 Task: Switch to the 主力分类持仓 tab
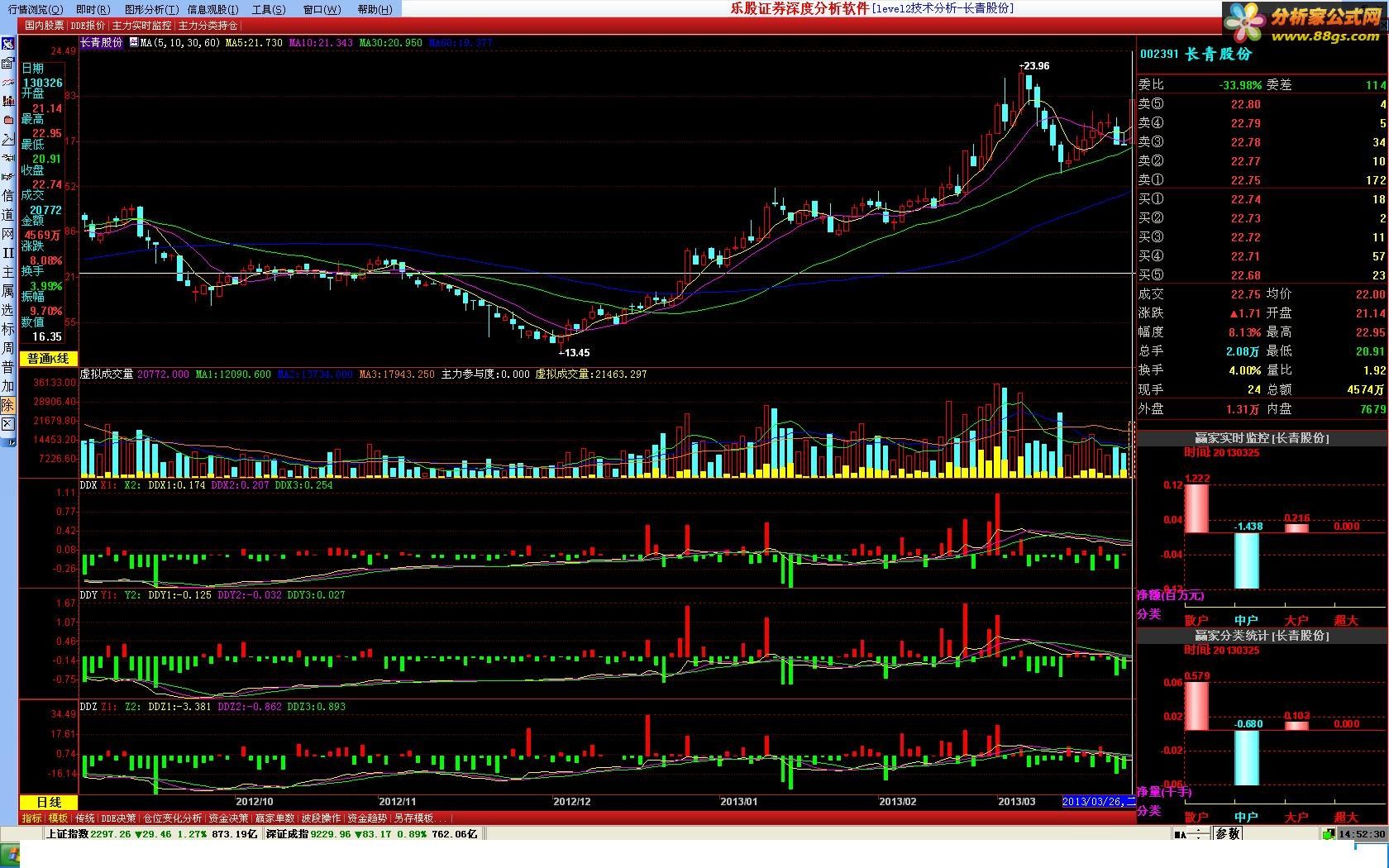click(x=208, y=26)
